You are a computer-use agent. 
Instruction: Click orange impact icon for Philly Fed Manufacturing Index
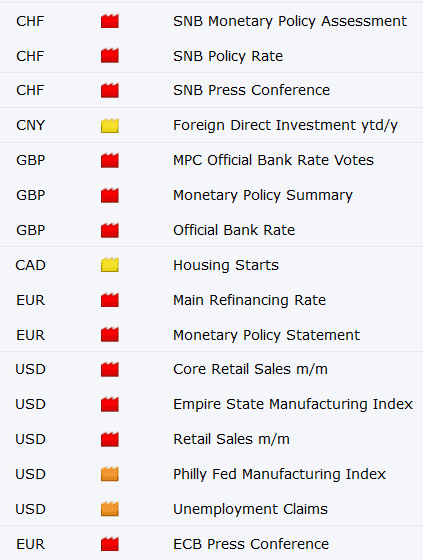pyautogui.click(x=110, y=474)
